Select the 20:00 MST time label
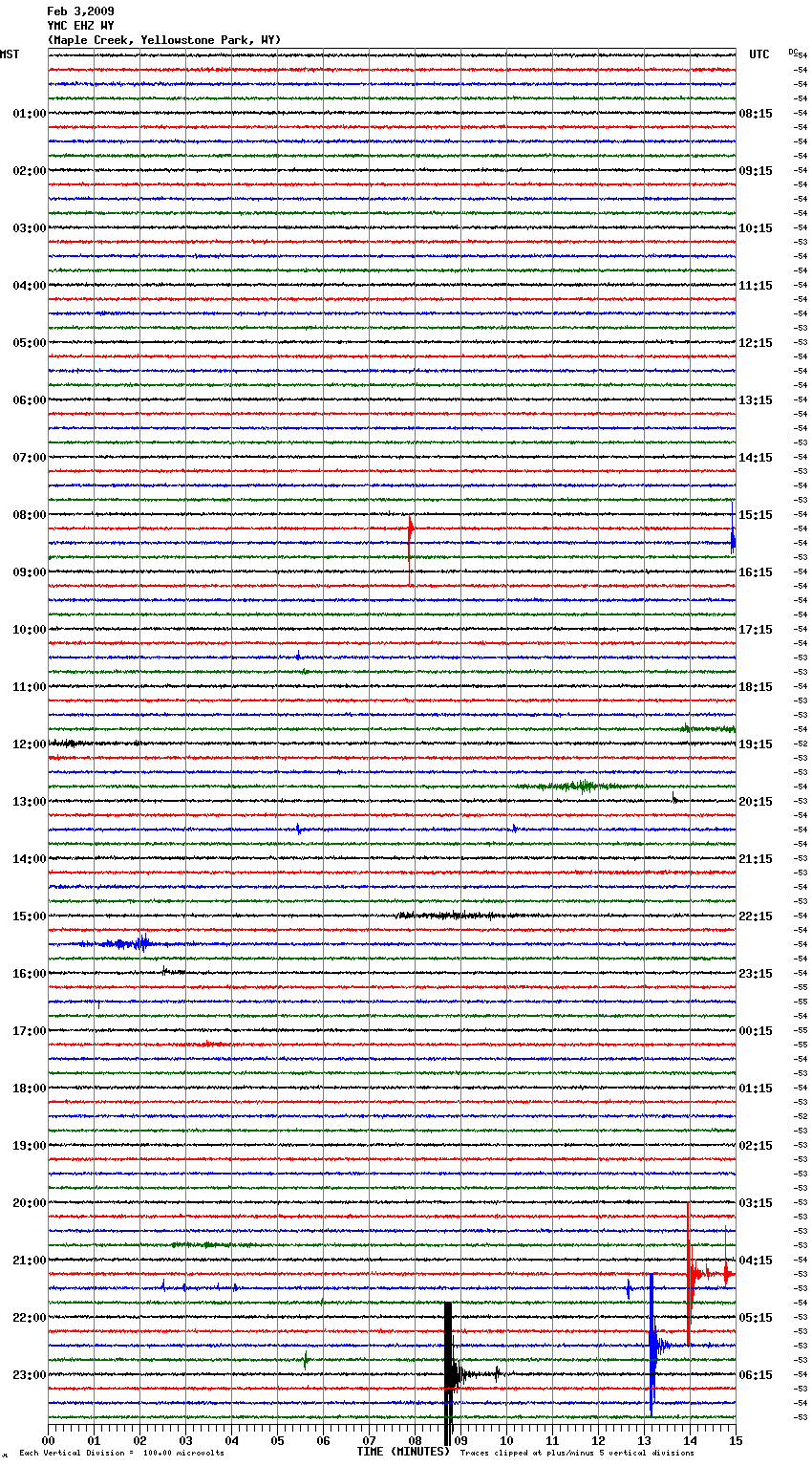The width and height of the screenshot is (812, 1466). coord(30,1203)
